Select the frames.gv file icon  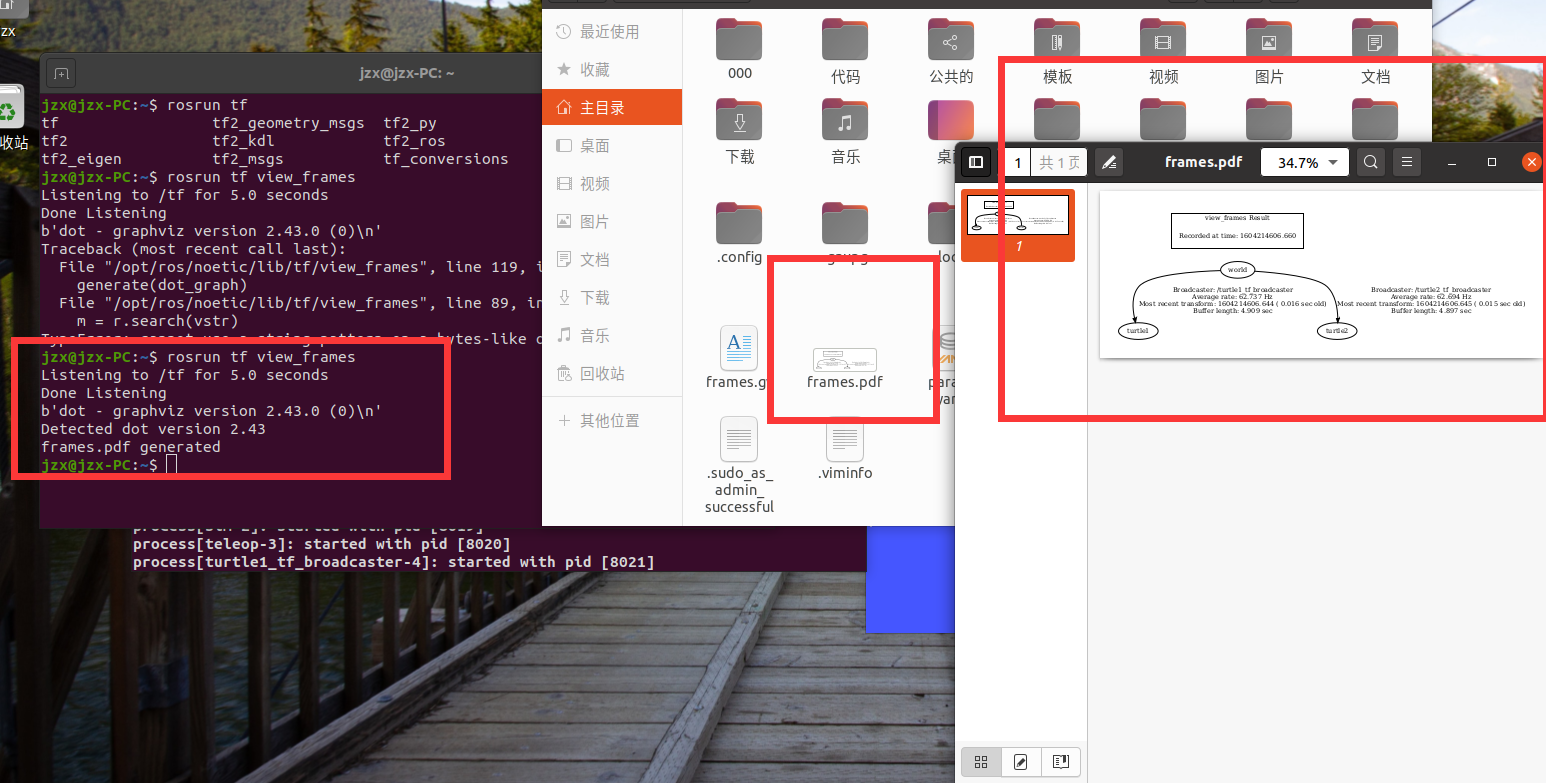click(x=739, y=347)
